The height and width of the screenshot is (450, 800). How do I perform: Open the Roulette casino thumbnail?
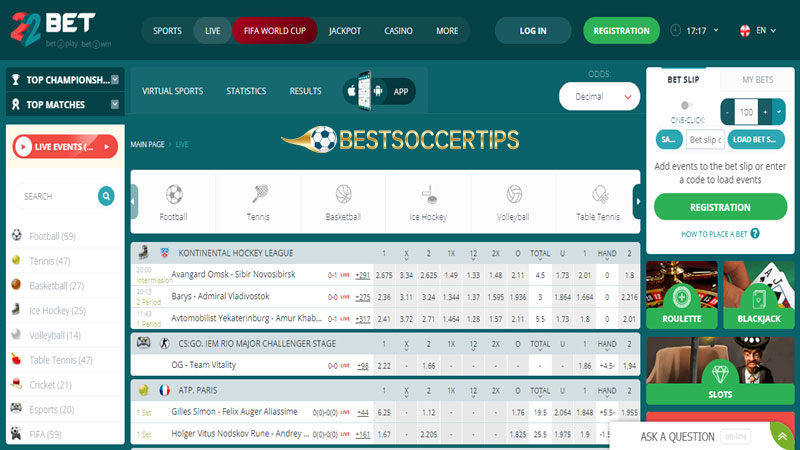[x=682, y=294]
